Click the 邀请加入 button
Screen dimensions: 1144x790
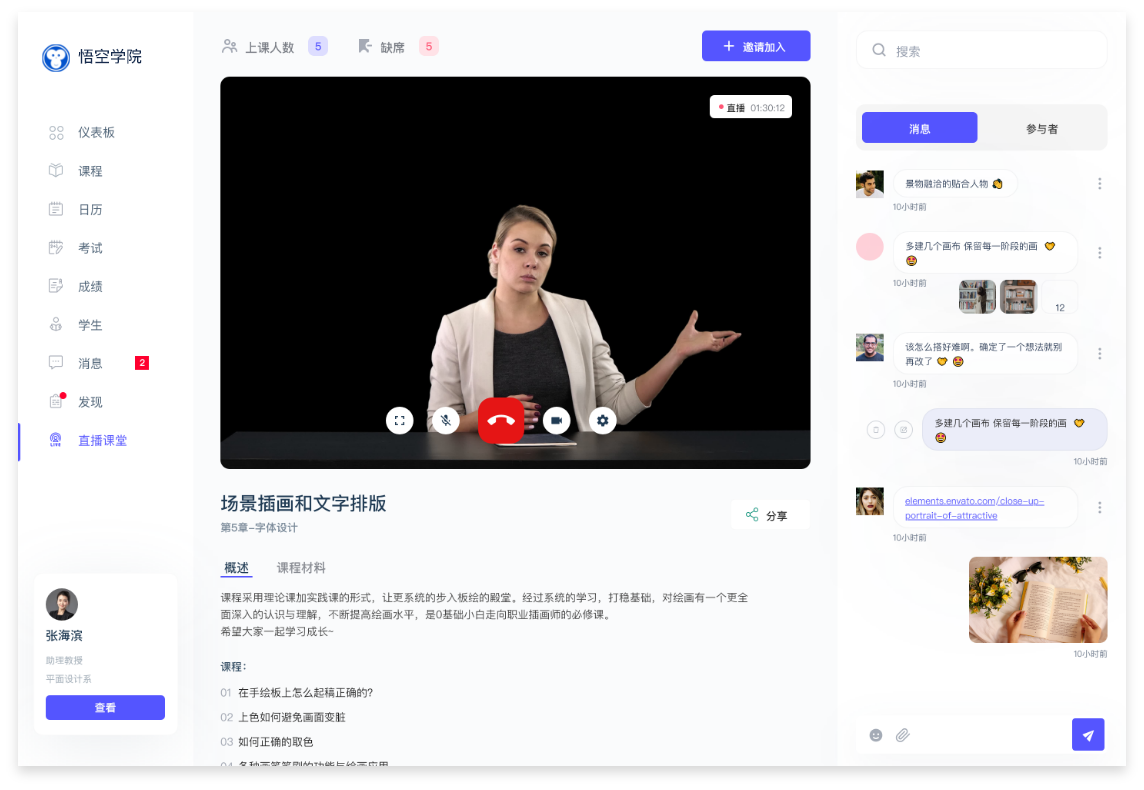pos(756,46)
